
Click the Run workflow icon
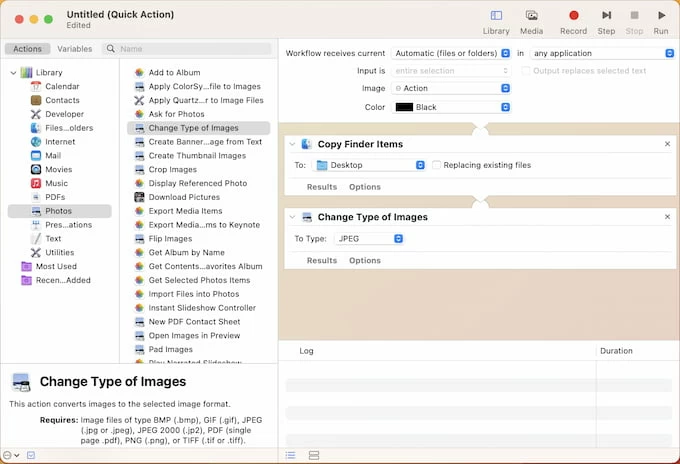pos(661,15)
